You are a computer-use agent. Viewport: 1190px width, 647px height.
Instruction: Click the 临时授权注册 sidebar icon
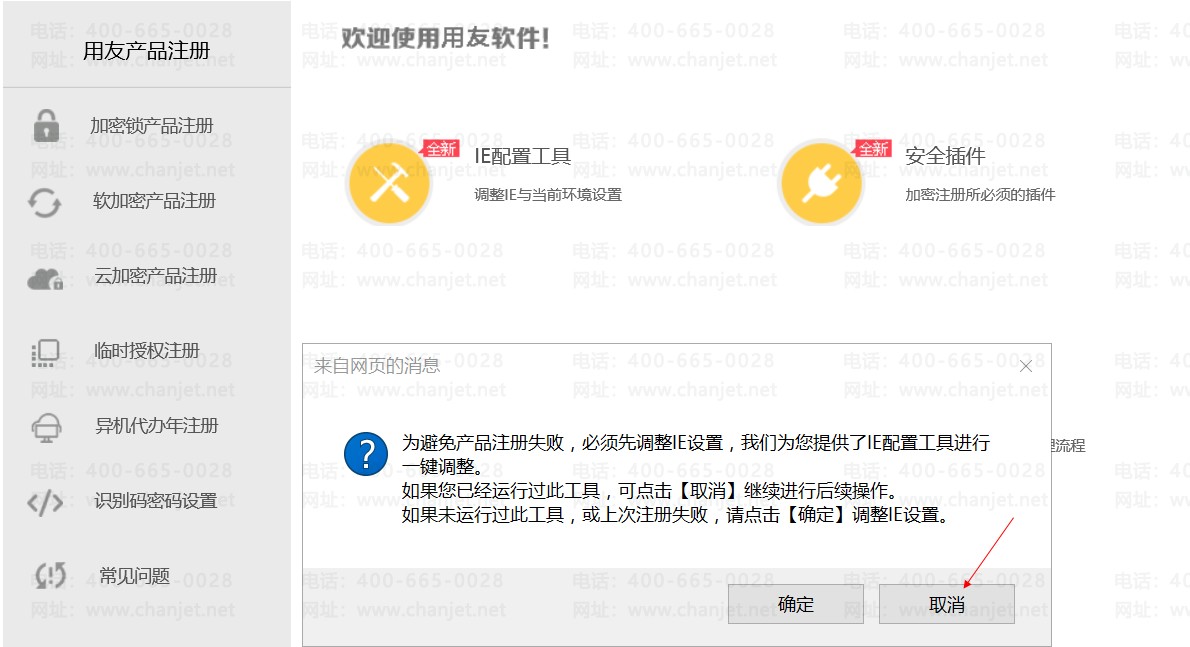45,353
